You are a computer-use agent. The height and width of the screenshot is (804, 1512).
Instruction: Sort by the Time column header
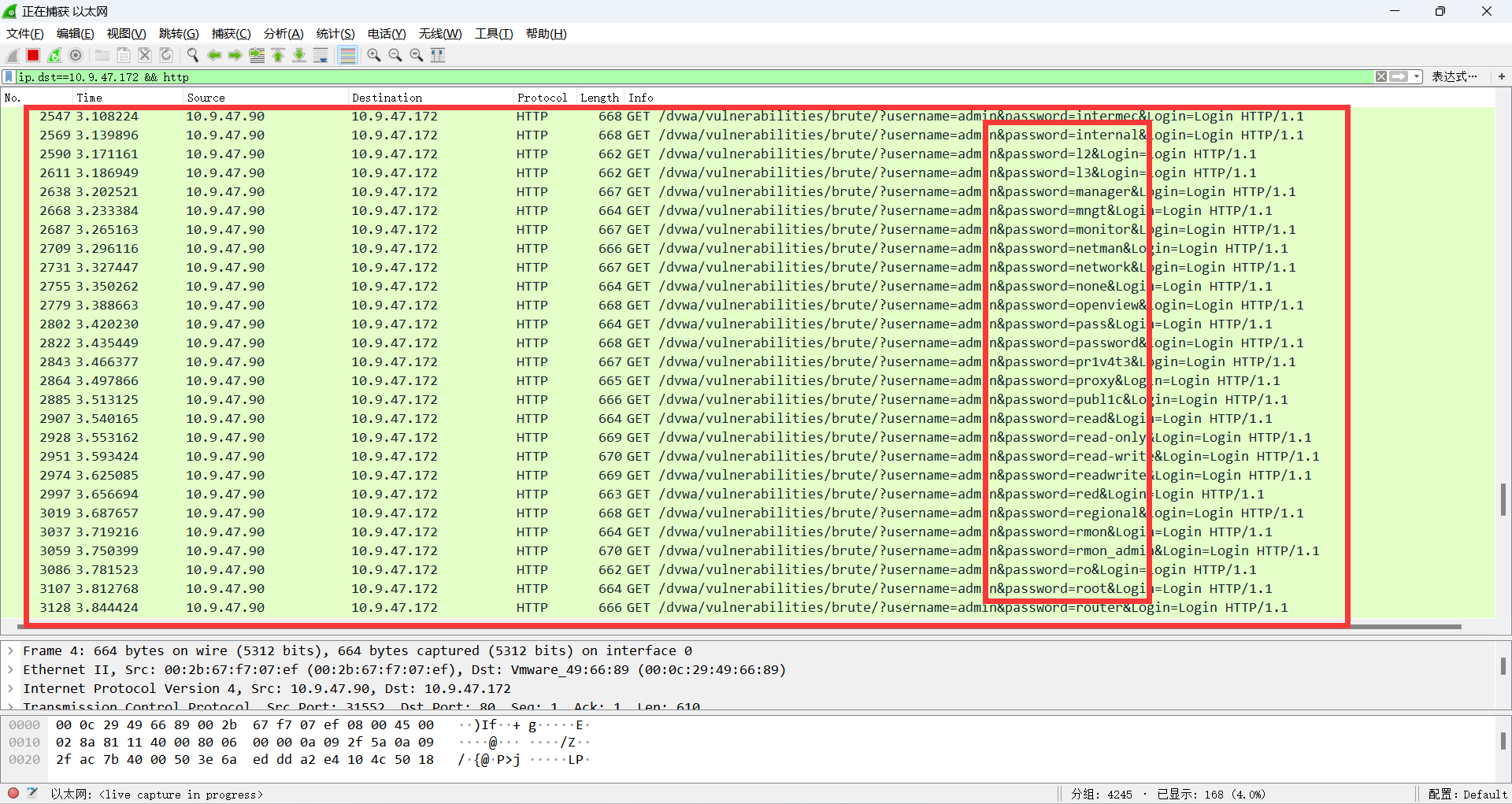[128, 98]
